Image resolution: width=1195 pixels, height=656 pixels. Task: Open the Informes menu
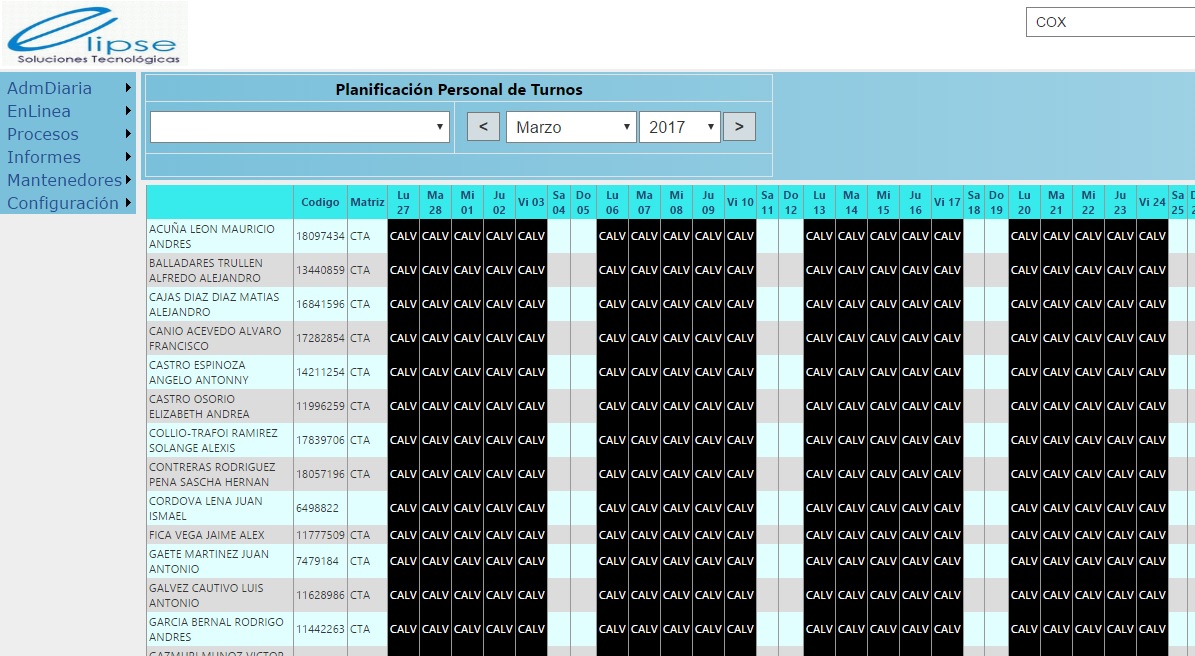(x=43, y=157)
